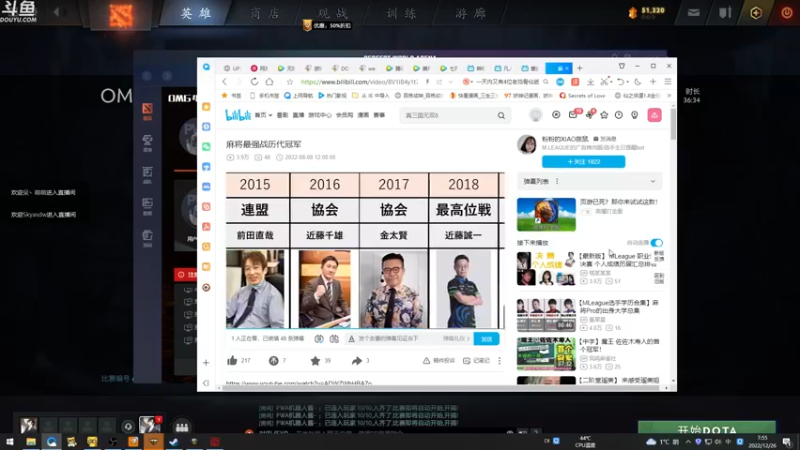Open bilibili watch history clock icon
This screenshot has height=450, width=800.
[619, 115]
